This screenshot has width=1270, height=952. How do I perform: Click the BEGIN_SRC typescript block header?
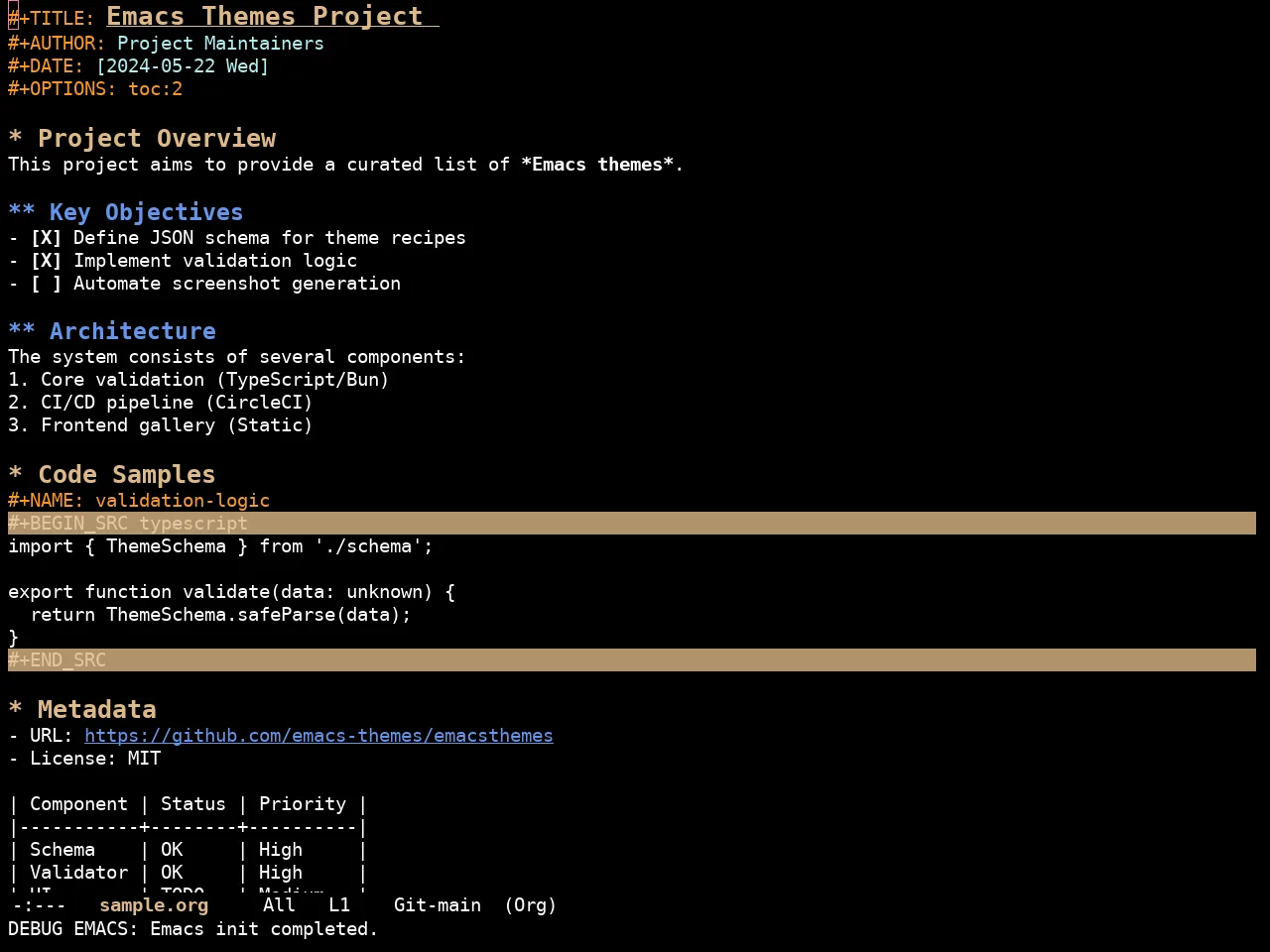(632, 524)
